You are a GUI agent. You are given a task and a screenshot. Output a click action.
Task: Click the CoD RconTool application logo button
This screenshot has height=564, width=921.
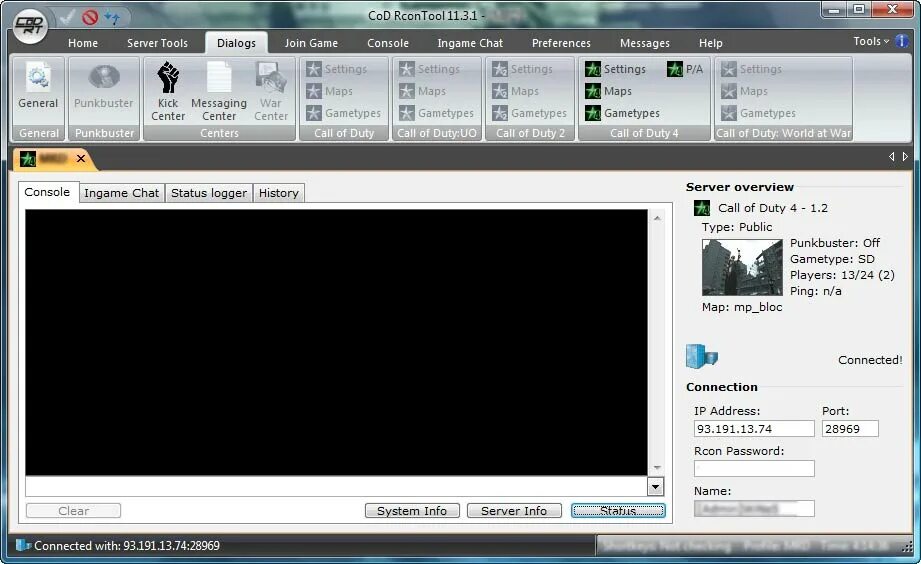[x=30, y=26]
